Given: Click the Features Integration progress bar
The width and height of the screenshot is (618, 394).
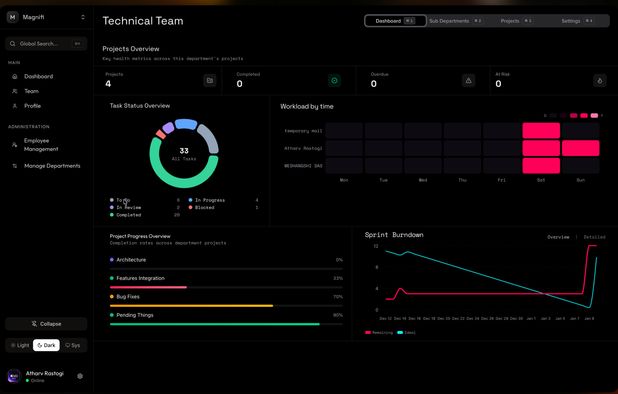Looking at the screenshot, I should [226, 287].
